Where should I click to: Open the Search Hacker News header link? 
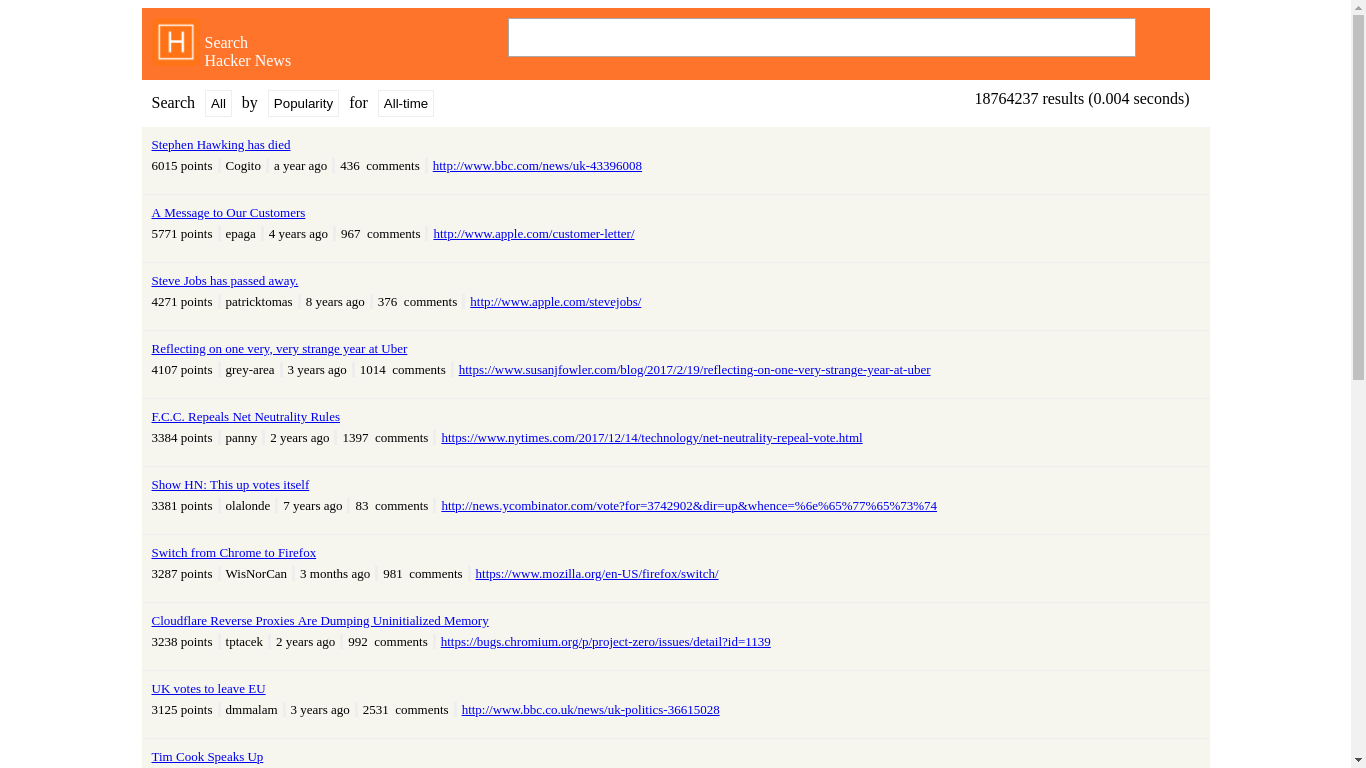247,52
